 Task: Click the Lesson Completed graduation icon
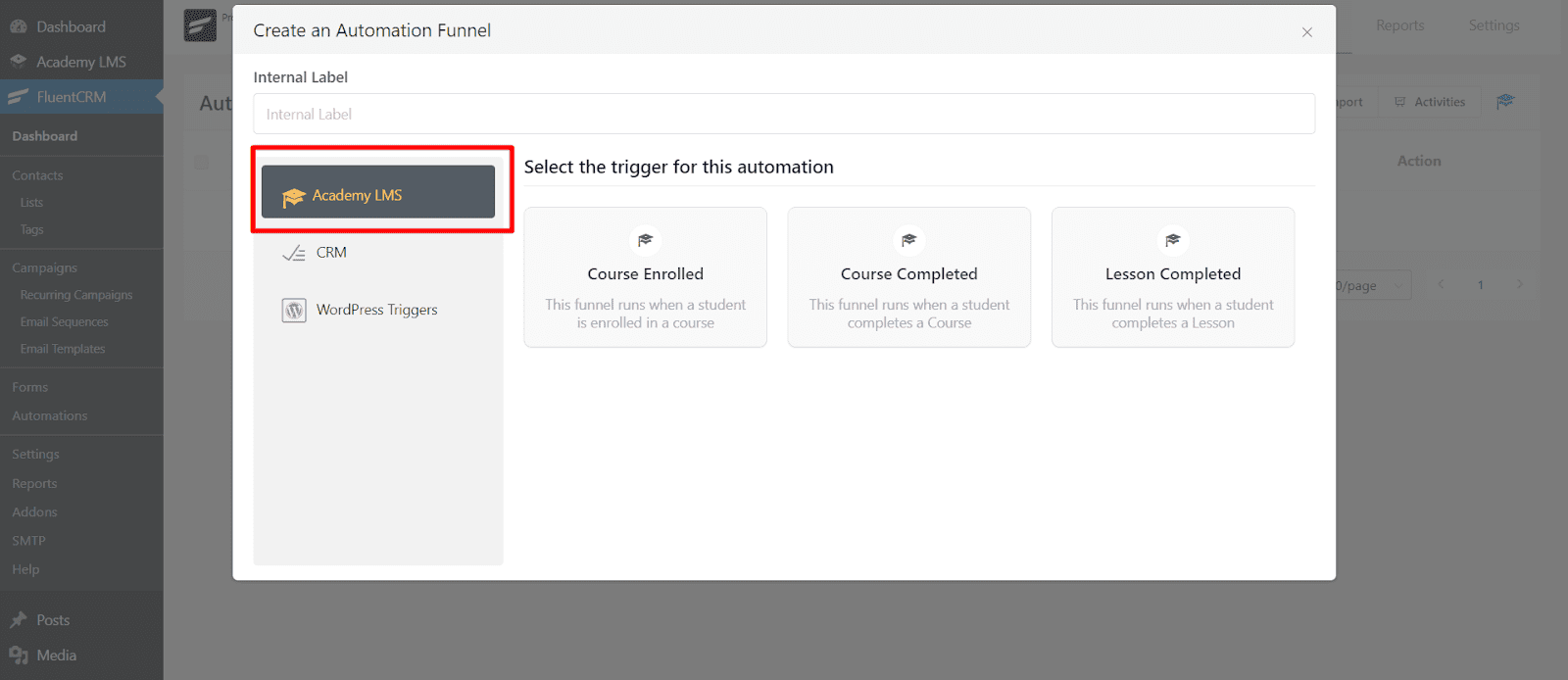pos(1172,240)
